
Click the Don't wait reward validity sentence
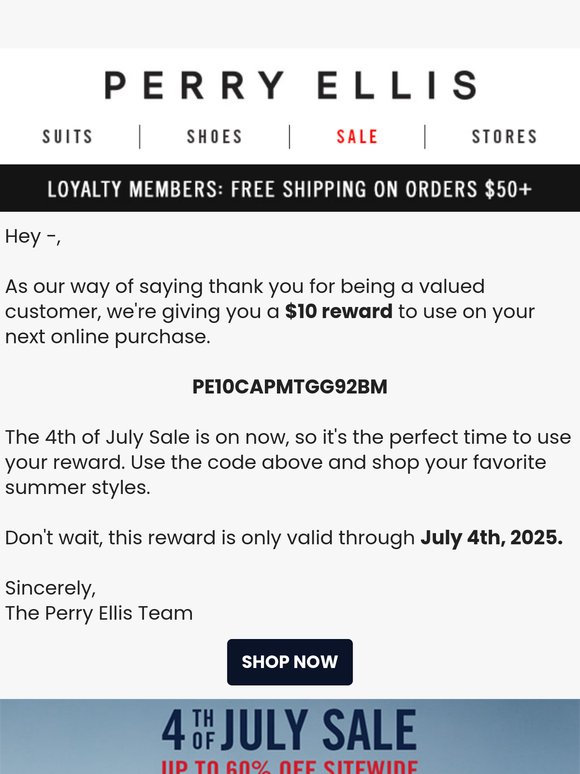tap(284, 538)
